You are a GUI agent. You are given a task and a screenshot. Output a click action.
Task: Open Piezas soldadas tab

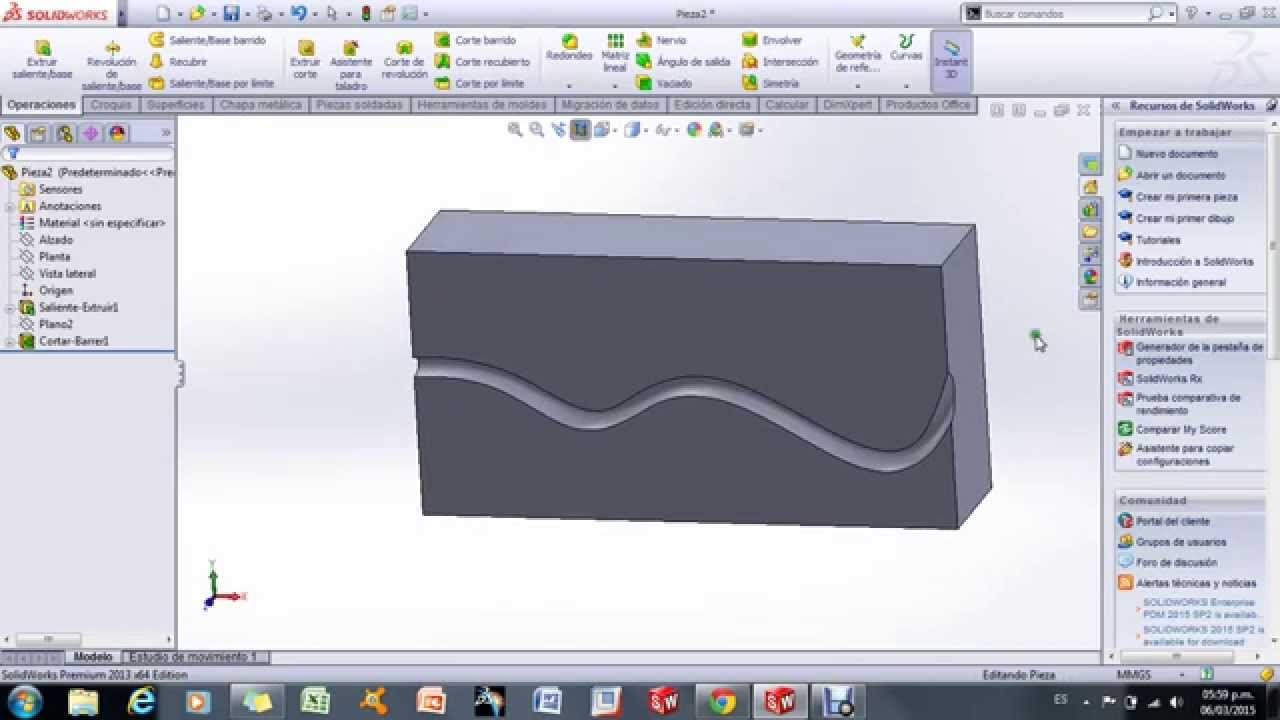pyautogui.click(x=358, y=105)
